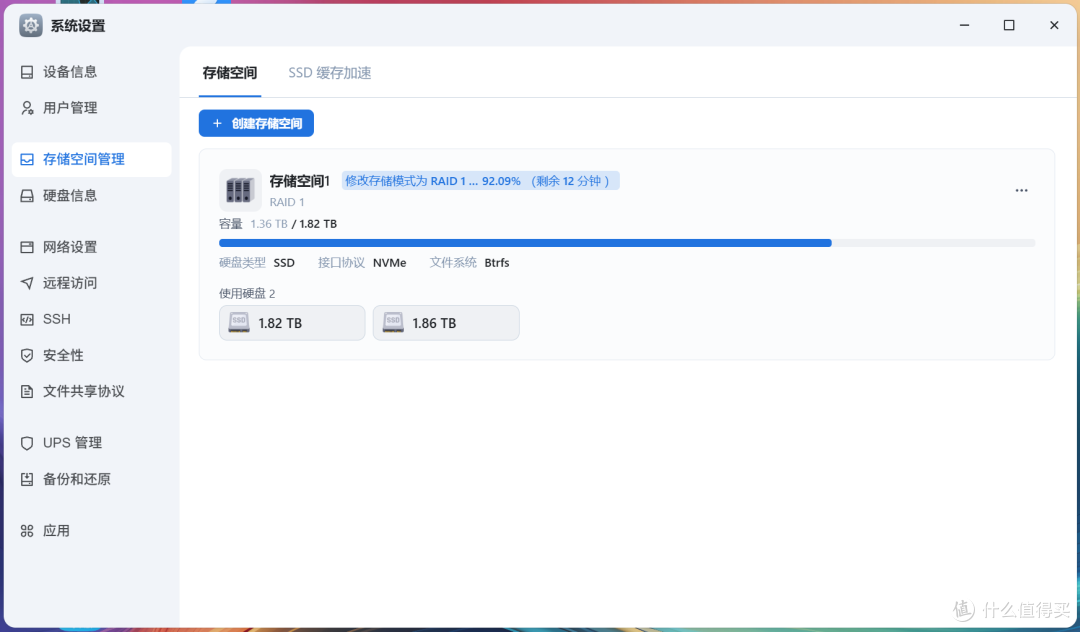Click the 设备信息 sidebar icon

pos(27,72)
